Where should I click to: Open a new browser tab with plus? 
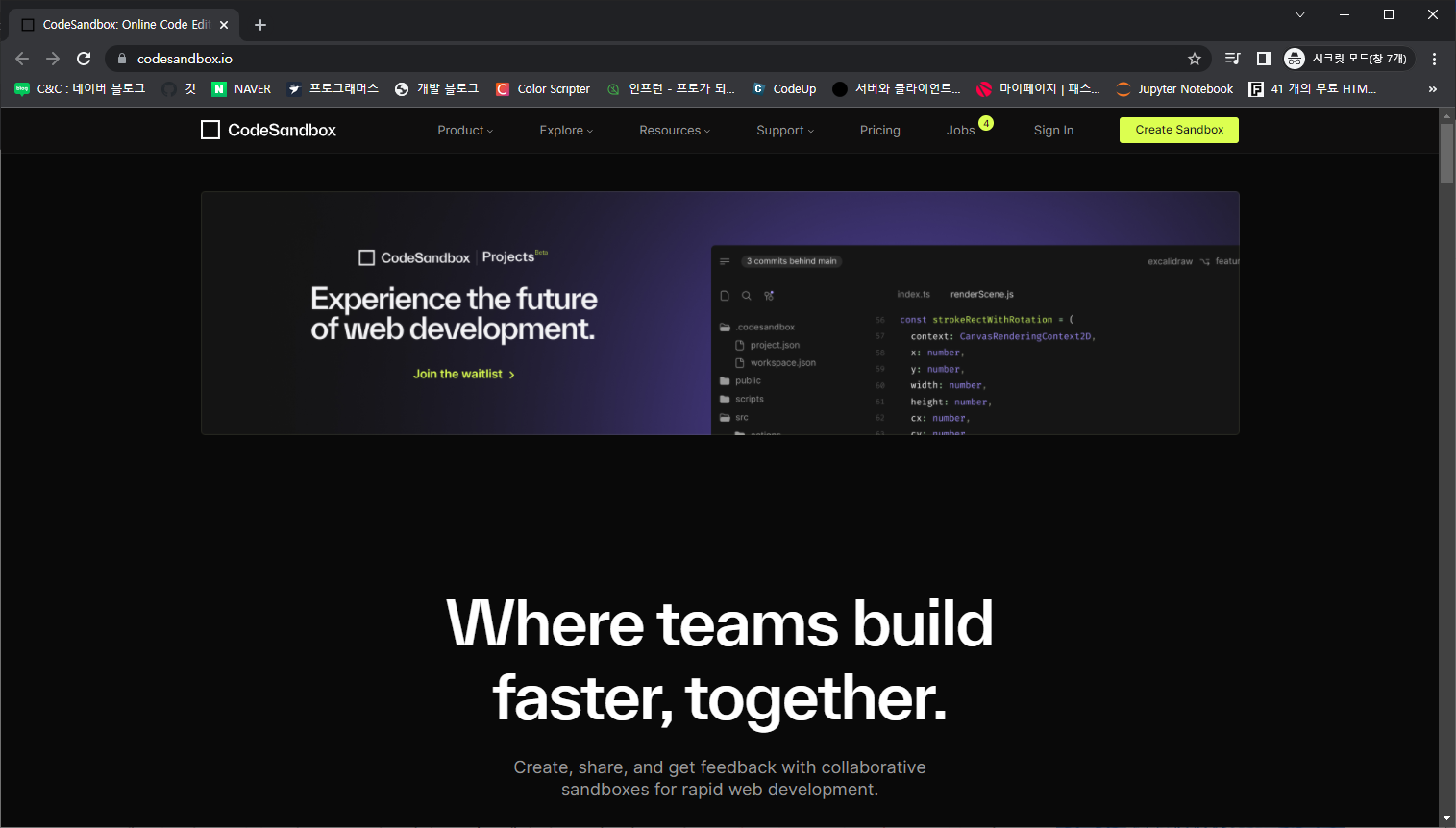click(260, 25)
